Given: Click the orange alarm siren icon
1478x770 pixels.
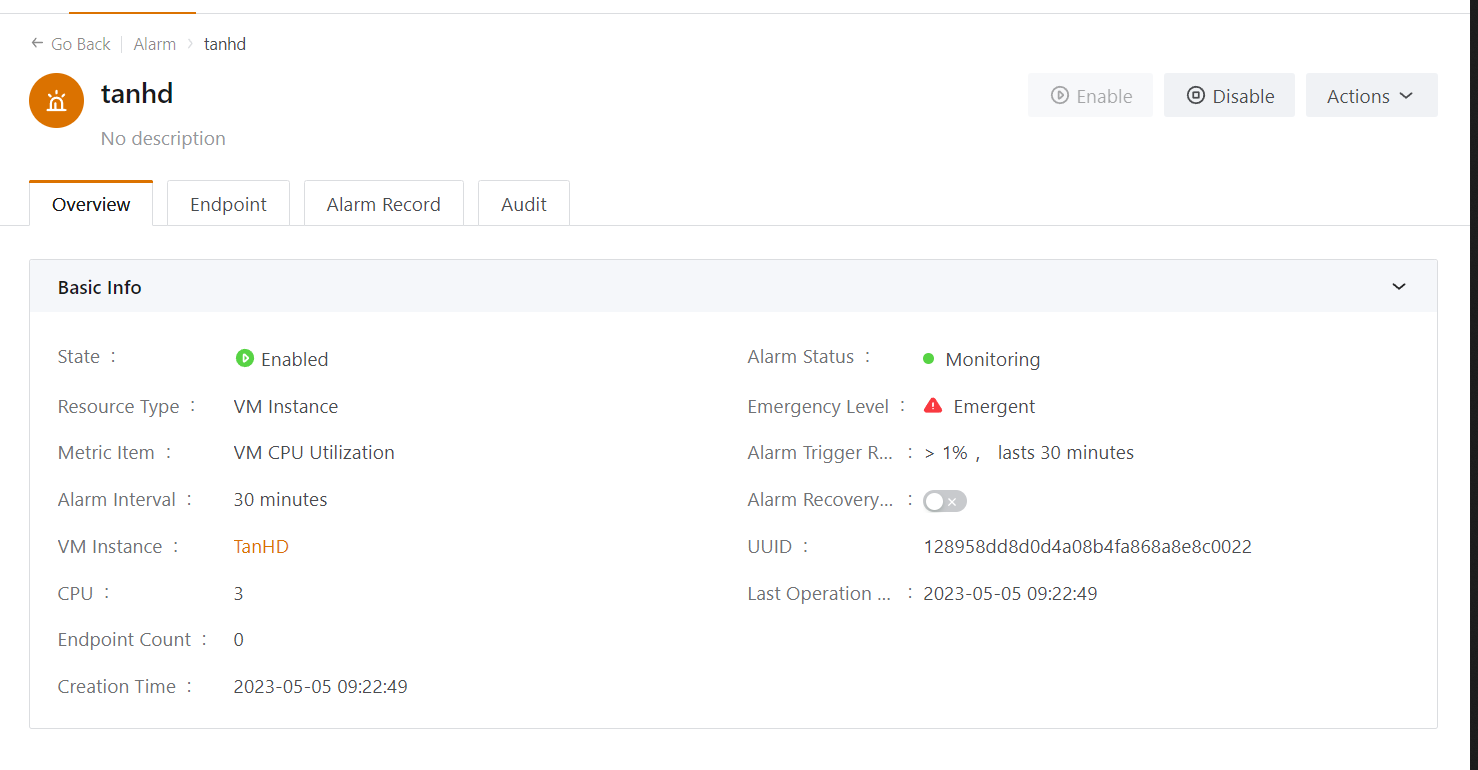Looking at the screenshot, I should (56, 101).
